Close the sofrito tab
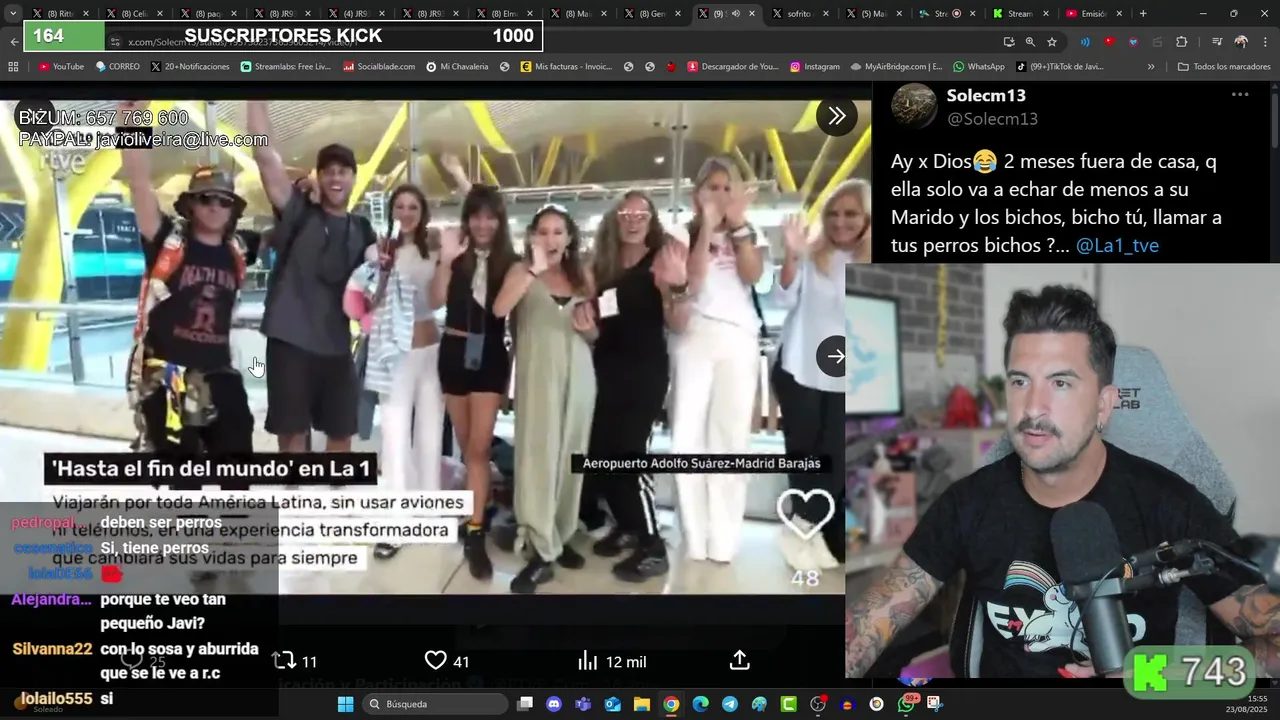Image resolution: width=1280 pixels, height=720 pixels. point(826,14)
